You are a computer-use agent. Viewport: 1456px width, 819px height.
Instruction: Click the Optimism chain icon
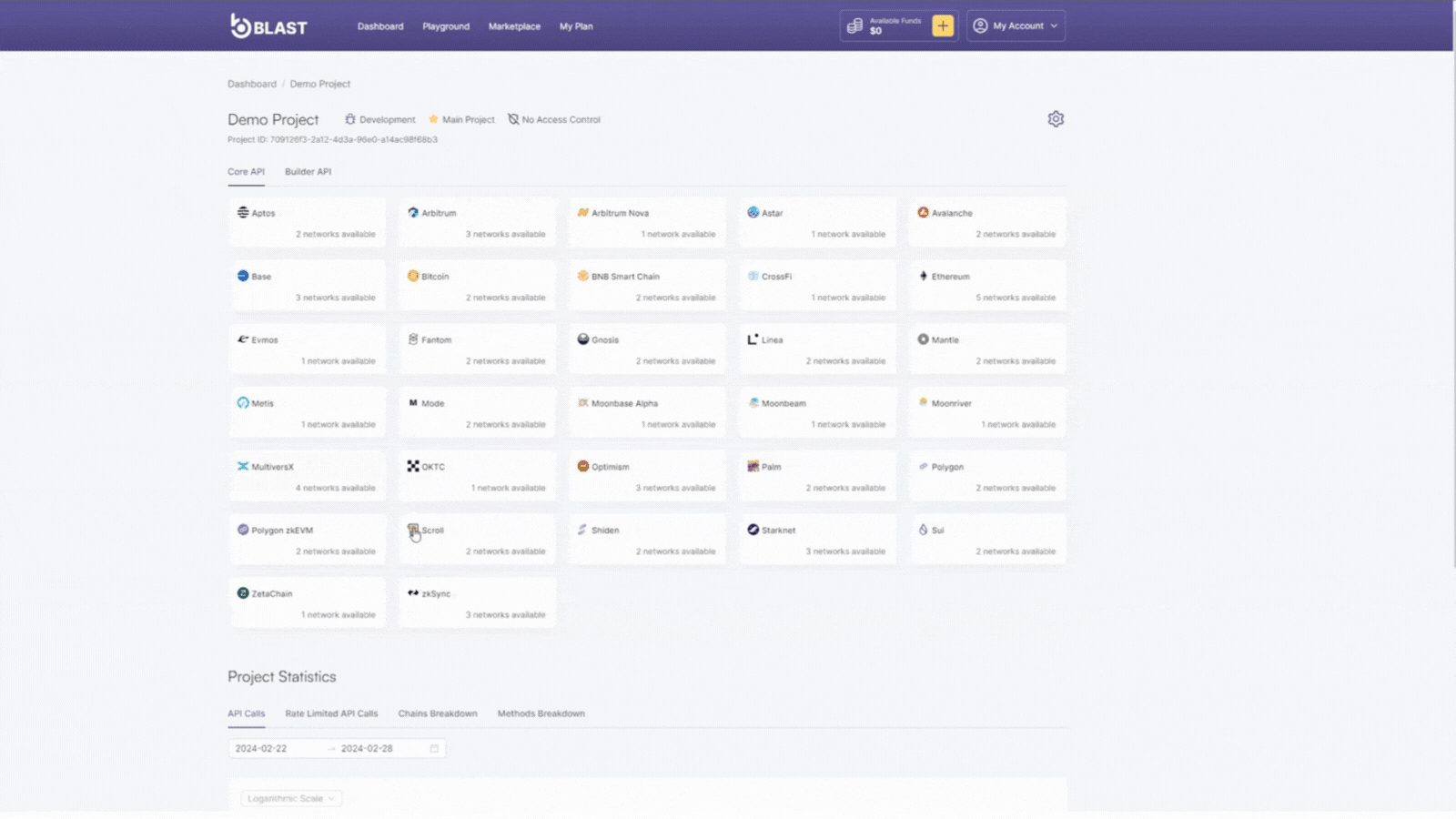pos(582,466)
